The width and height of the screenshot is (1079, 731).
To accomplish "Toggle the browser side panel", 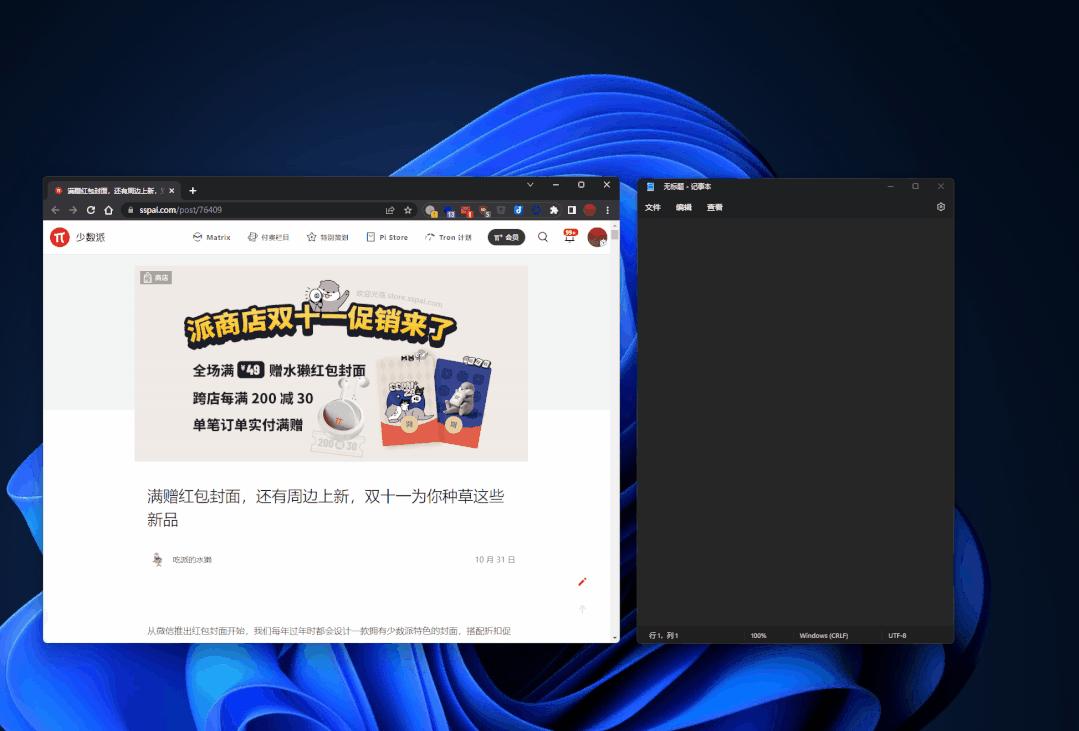I will pyautogui.click(x=572, y=210).
